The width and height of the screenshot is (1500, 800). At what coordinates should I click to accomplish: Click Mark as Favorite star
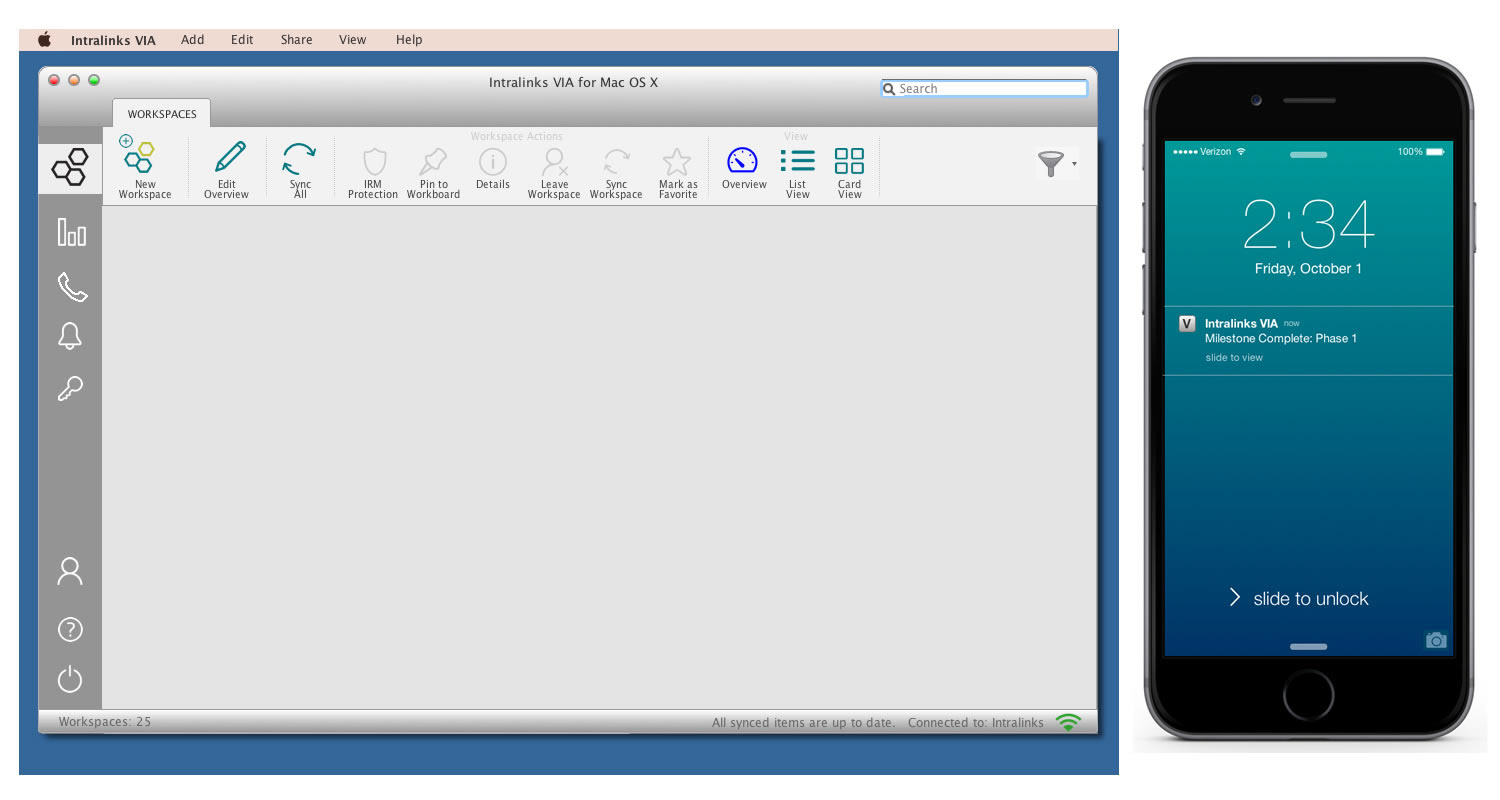tap(678, 172)
